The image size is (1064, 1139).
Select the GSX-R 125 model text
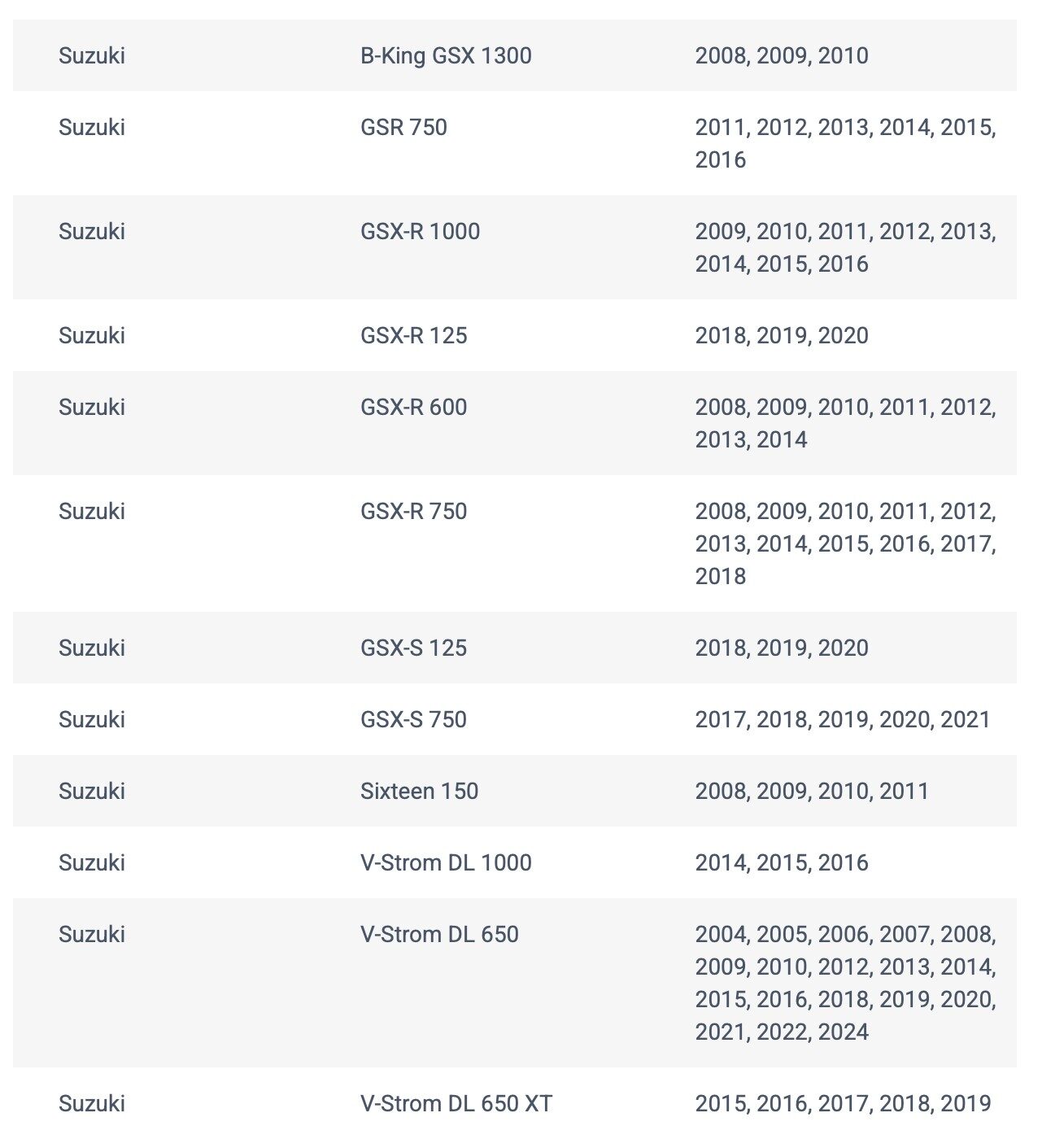(x=413, y=335)
